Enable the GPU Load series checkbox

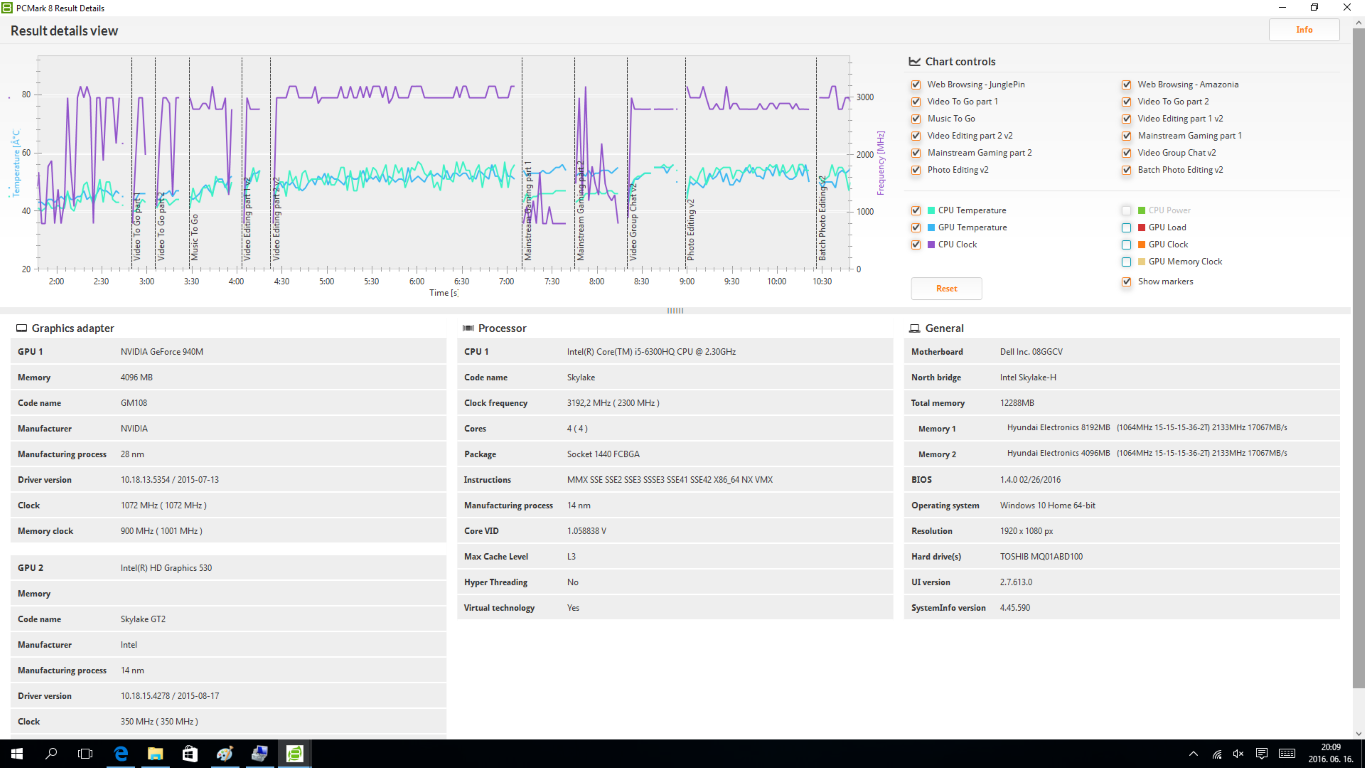pos(1127,228)
